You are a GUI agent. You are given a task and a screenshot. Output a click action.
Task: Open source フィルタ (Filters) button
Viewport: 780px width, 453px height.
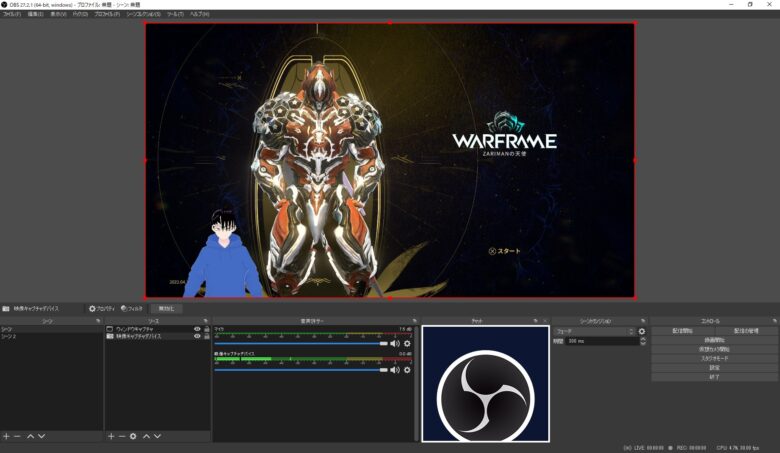(131, 309)
